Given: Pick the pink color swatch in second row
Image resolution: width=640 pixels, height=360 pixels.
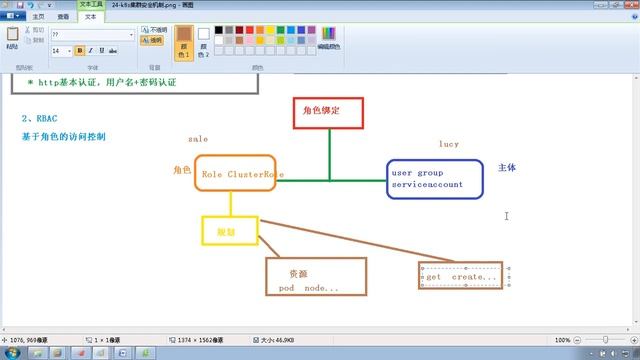Looking at the screenshot, I should [x=250, y=40].
